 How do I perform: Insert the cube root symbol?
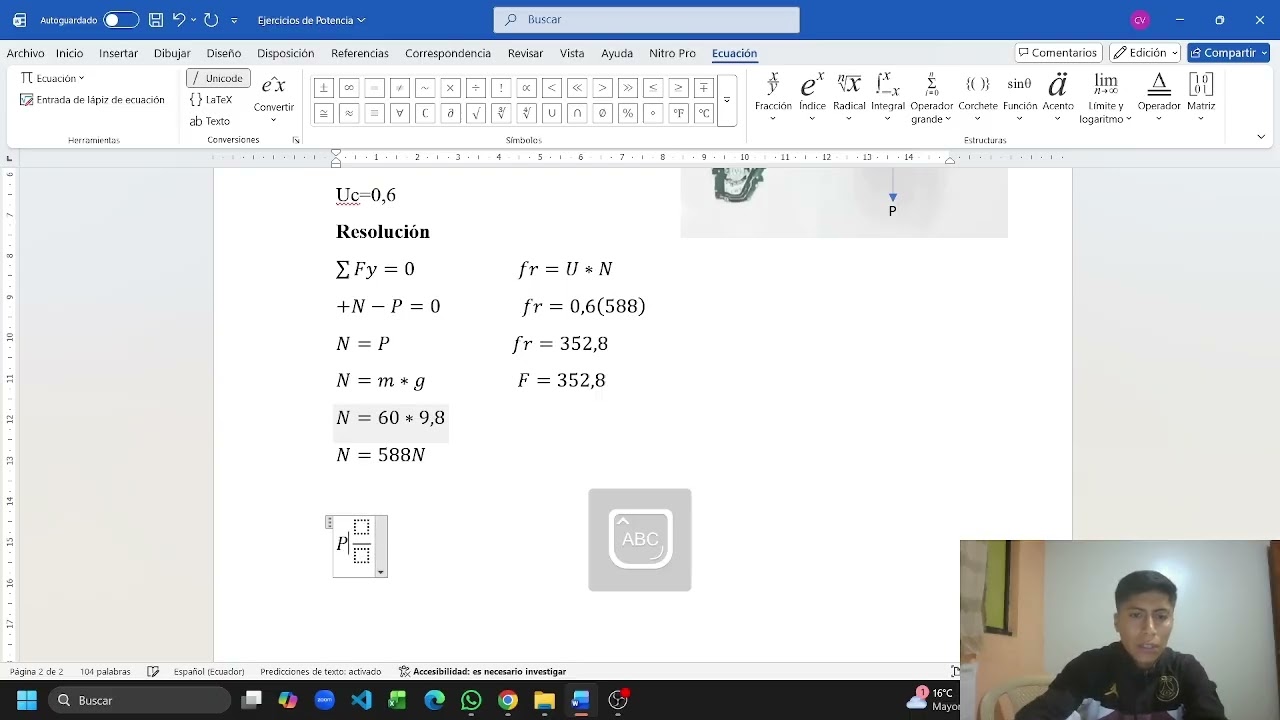(x=501, y=113)
